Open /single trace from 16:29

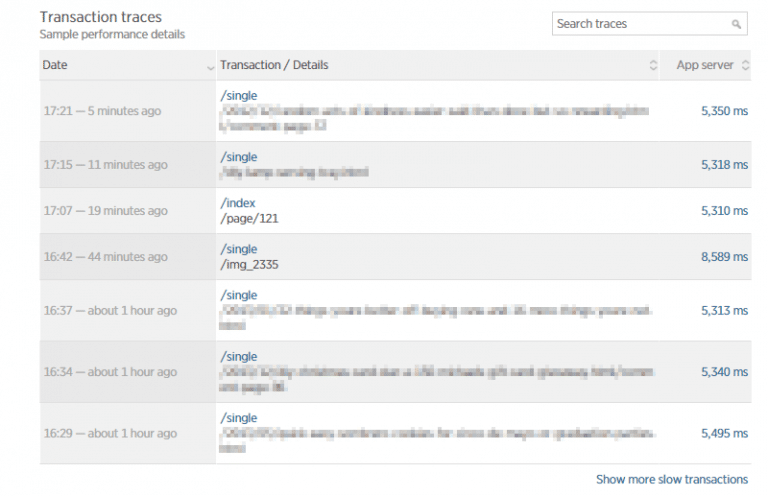tap(238, 418)
